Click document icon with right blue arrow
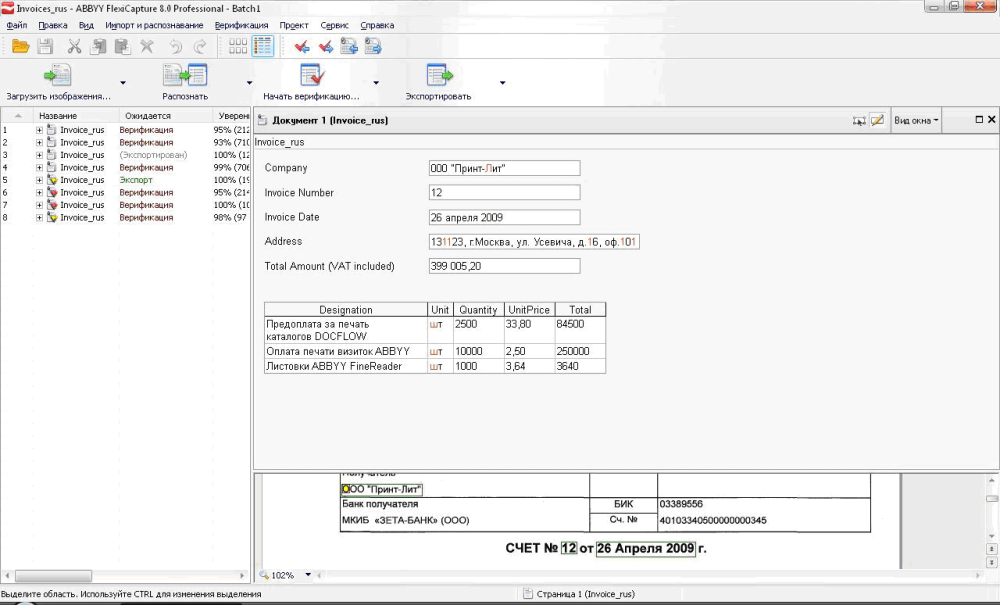1000x605 pixels. point(373,47)
